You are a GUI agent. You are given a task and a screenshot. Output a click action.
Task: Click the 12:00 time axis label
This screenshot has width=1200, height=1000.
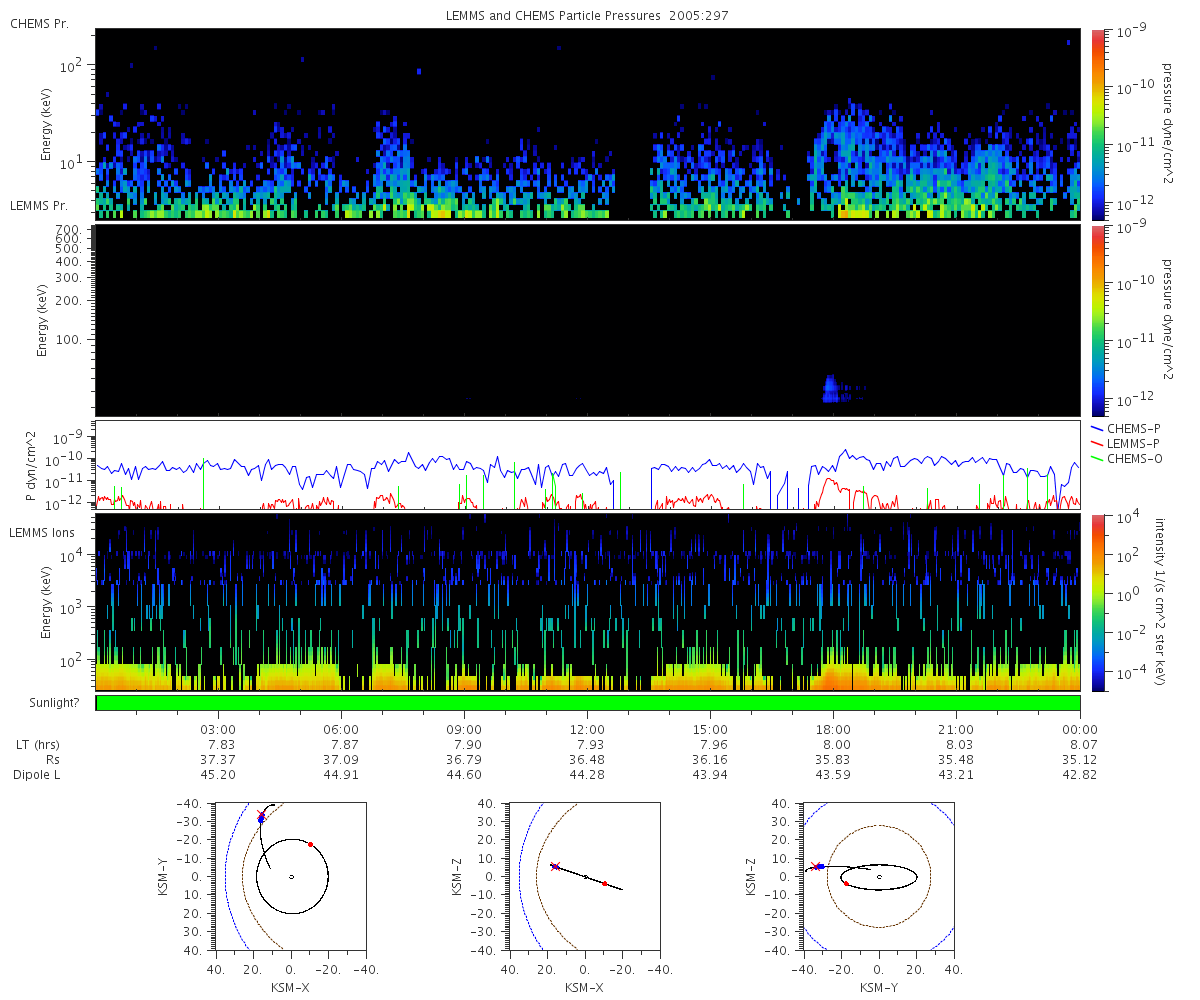point(587,729)
